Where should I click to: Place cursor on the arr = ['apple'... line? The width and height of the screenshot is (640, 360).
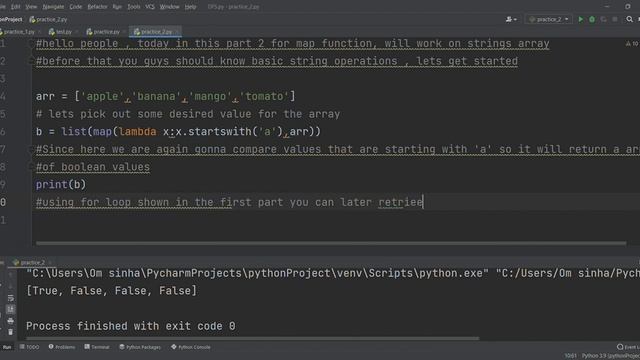pyautogui.click(x=165, y=96)
